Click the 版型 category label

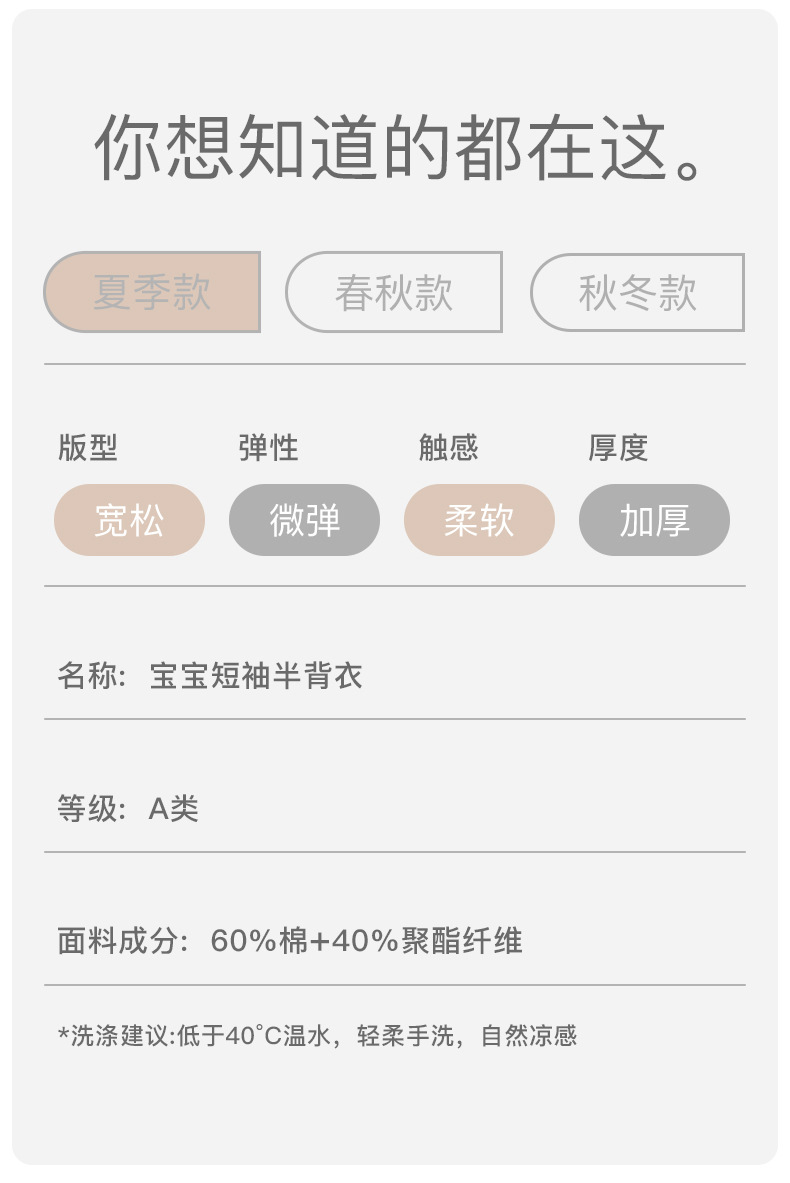(x=88, y=448)
